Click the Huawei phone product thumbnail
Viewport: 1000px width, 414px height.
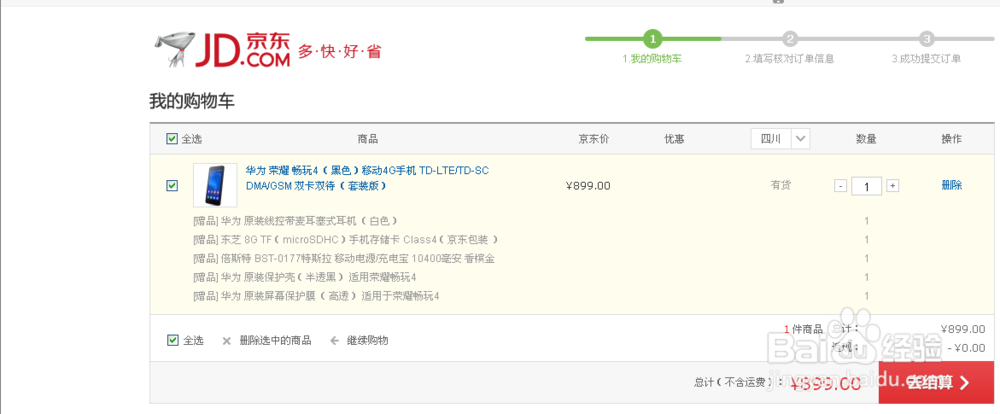tap(214, 185)
